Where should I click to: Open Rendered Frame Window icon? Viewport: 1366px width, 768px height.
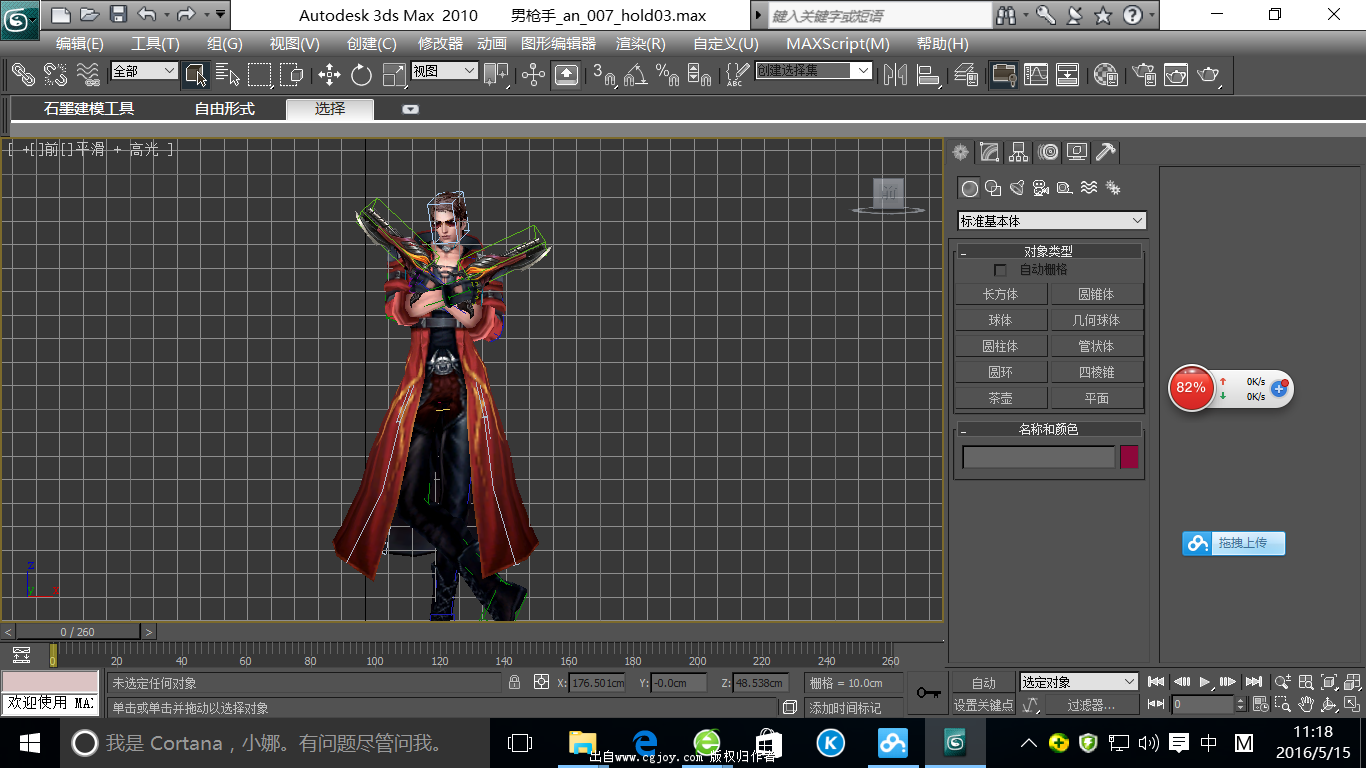click(x=1176, y=74)
